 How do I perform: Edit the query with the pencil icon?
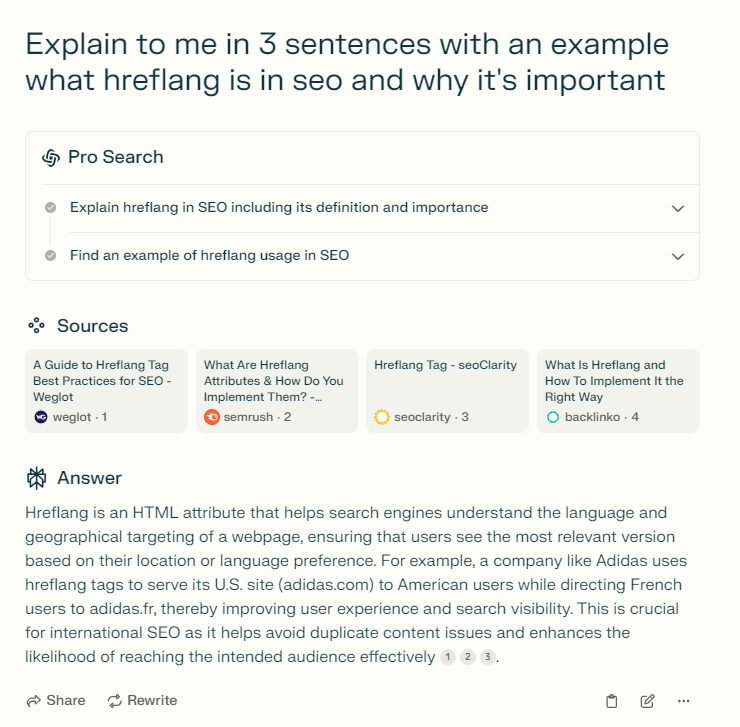tap(648, 701)
